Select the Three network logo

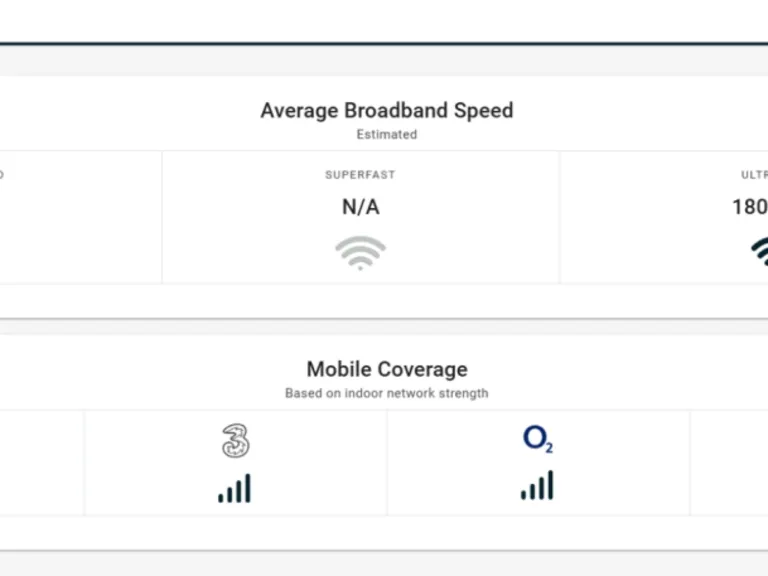point(235,441)
